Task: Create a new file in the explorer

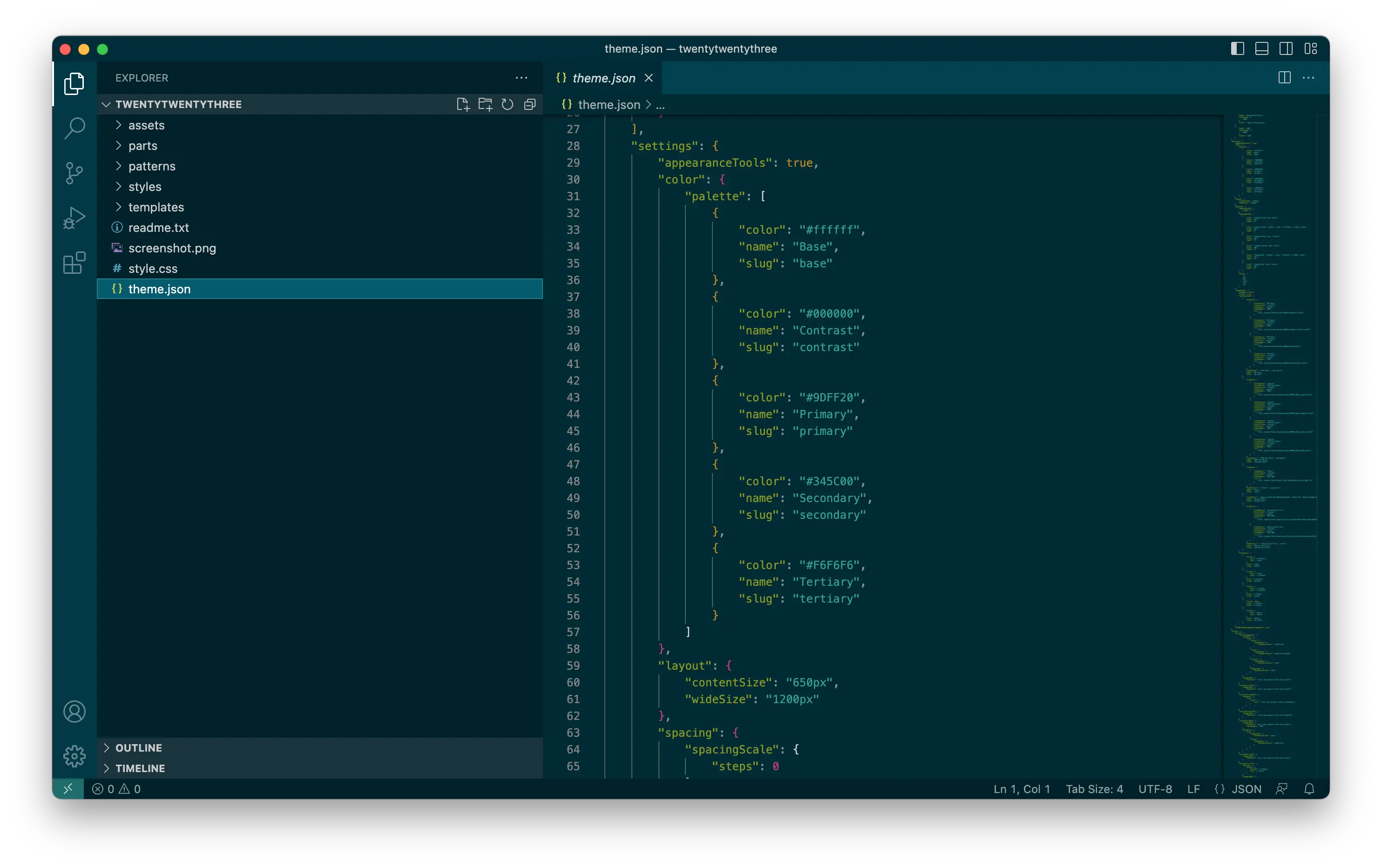Action: (462, 104)
